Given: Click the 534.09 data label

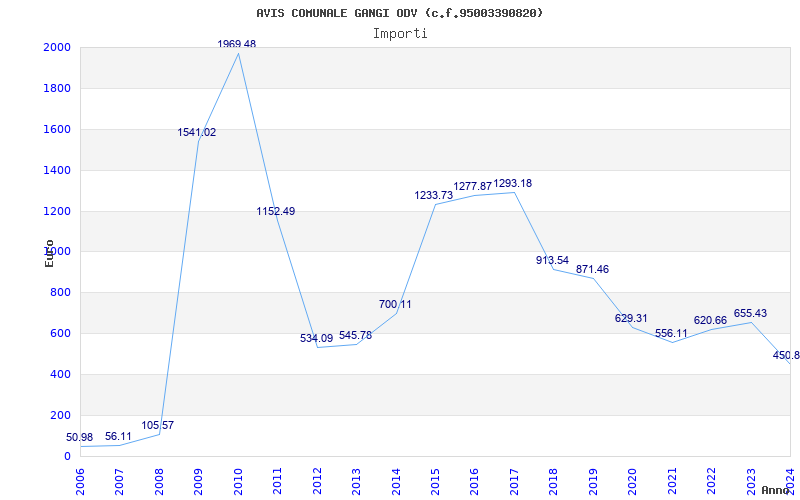Looking at the screenshot, I should click(x=316, y=338).
